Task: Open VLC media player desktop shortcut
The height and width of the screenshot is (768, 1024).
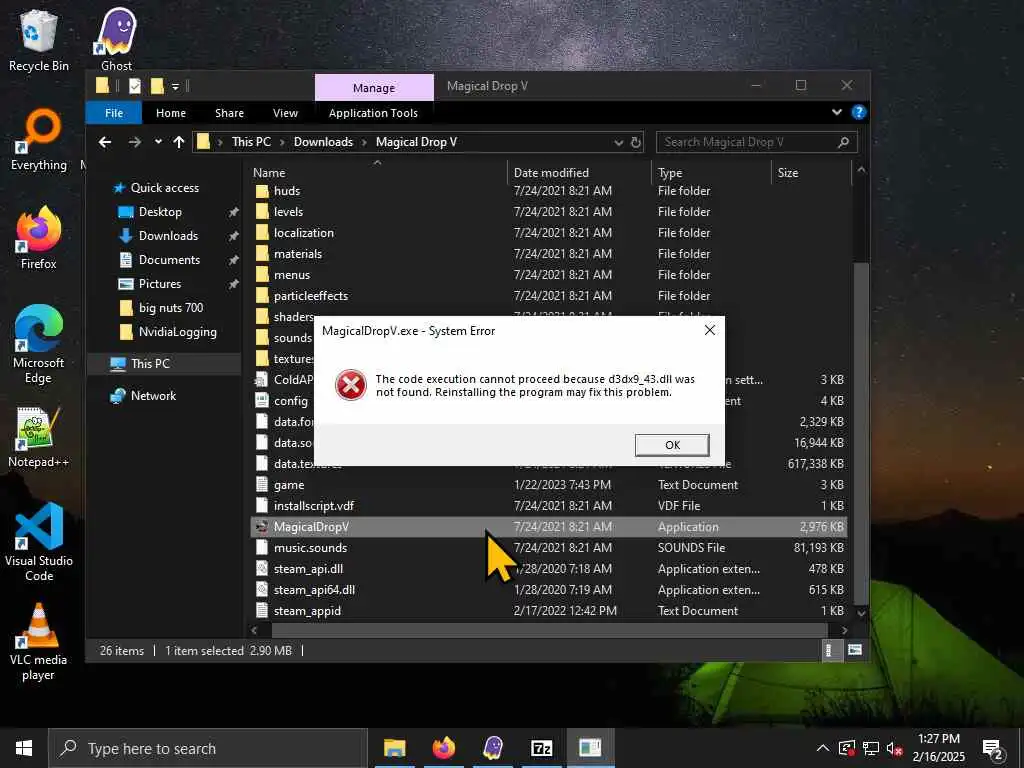Action: tap(39, 642)
